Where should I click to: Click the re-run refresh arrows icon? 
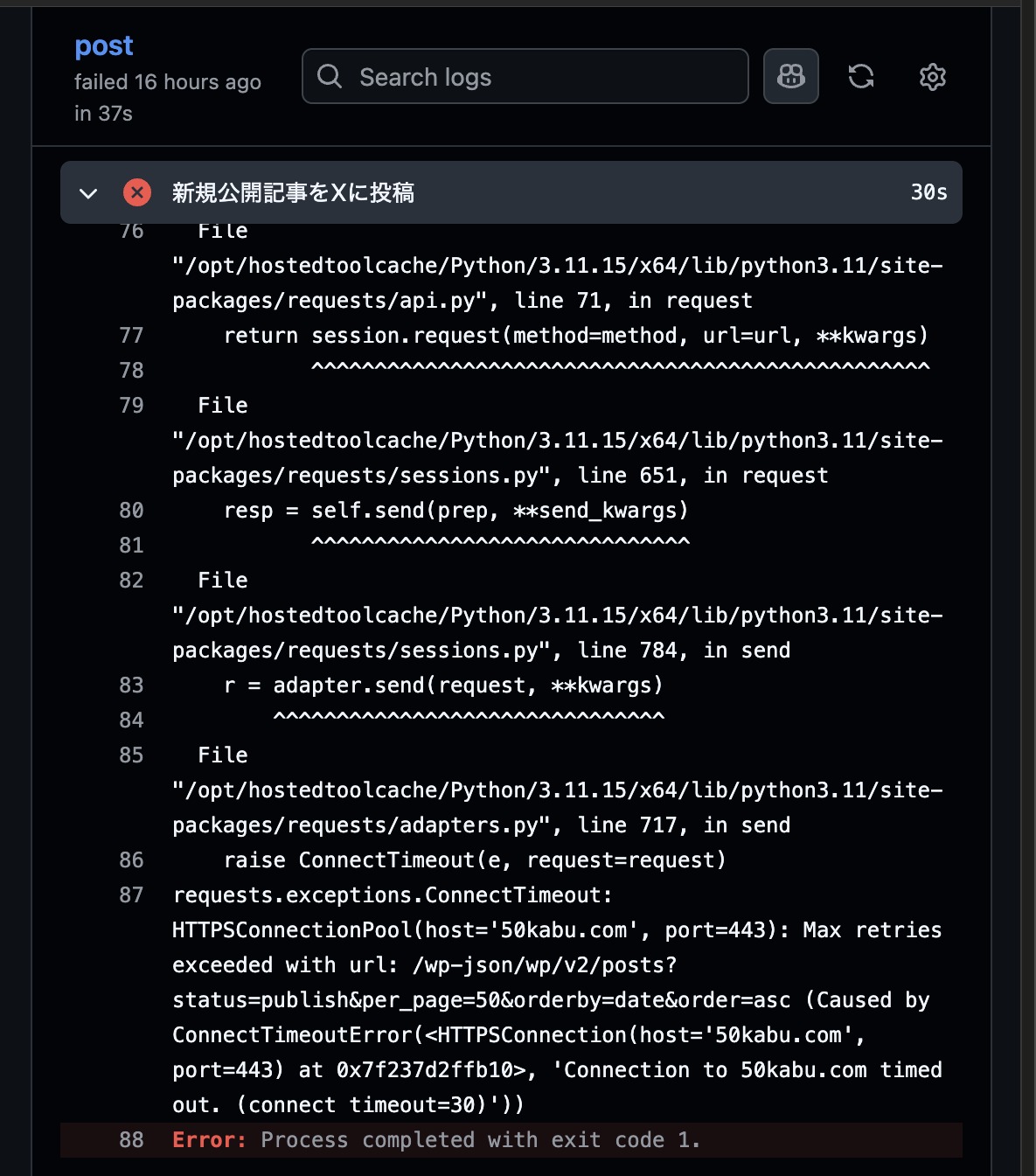(861, 77)
